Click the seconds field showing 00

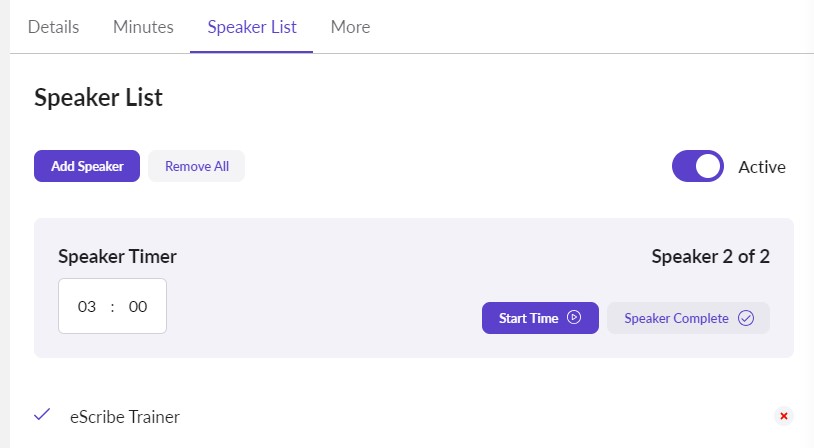click(138, 307)
